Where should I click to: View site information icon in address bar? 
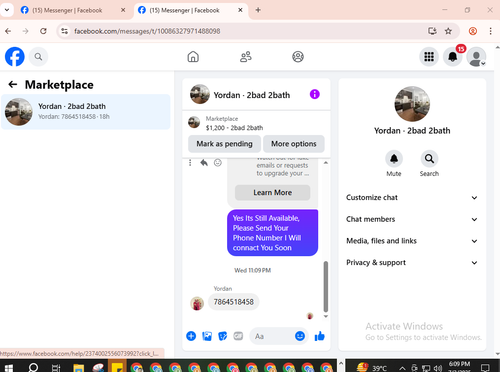click(x=64, y=31)
